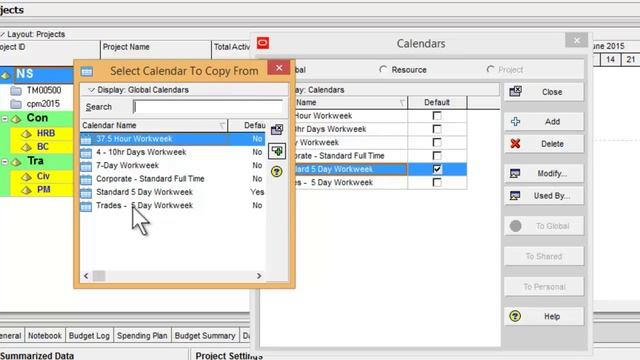Select the HRB EPS node
The width and height of the screenshot is (640, 360).
(x=46, y=133)
